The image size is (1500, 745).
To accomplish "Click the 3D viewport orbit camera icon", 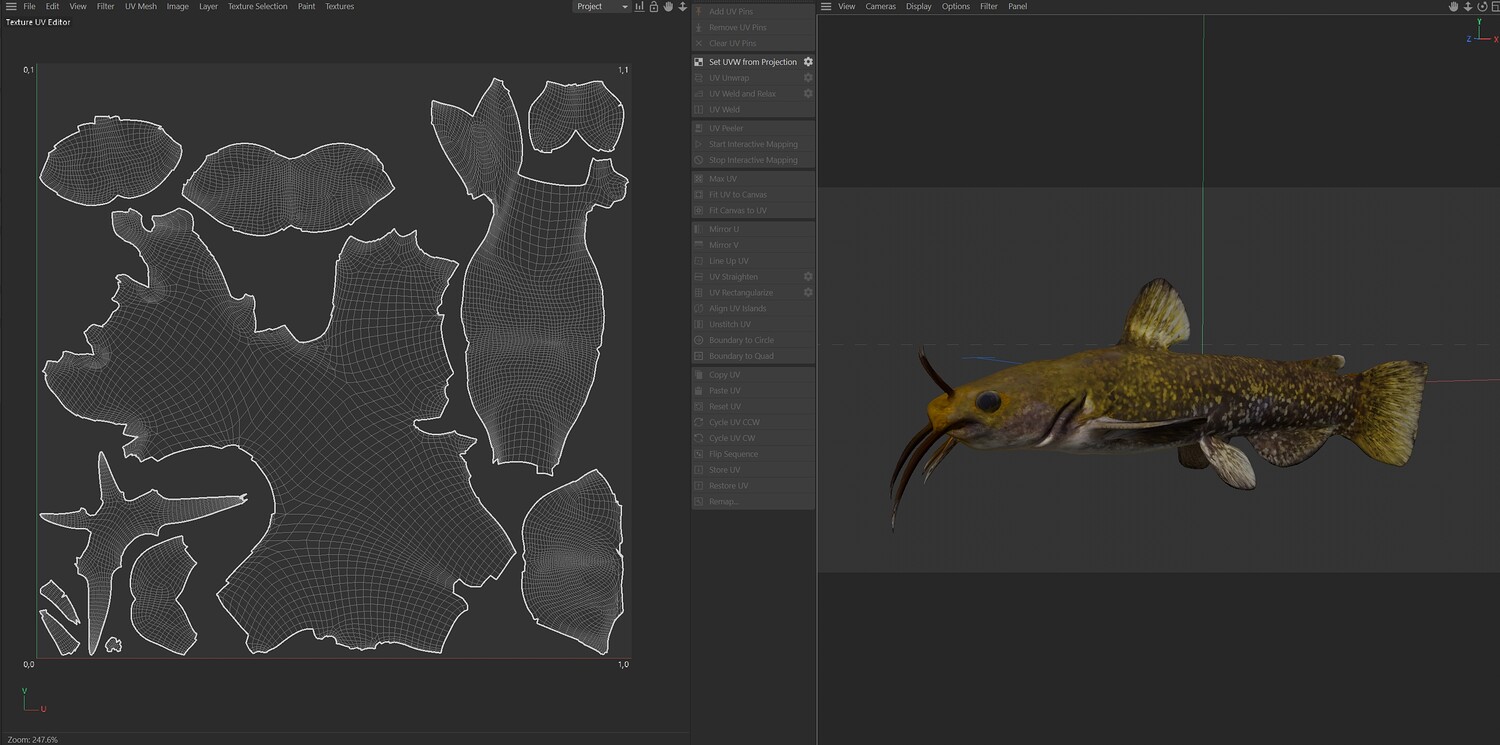I will pyautogui.click(x=1480, y=7).
